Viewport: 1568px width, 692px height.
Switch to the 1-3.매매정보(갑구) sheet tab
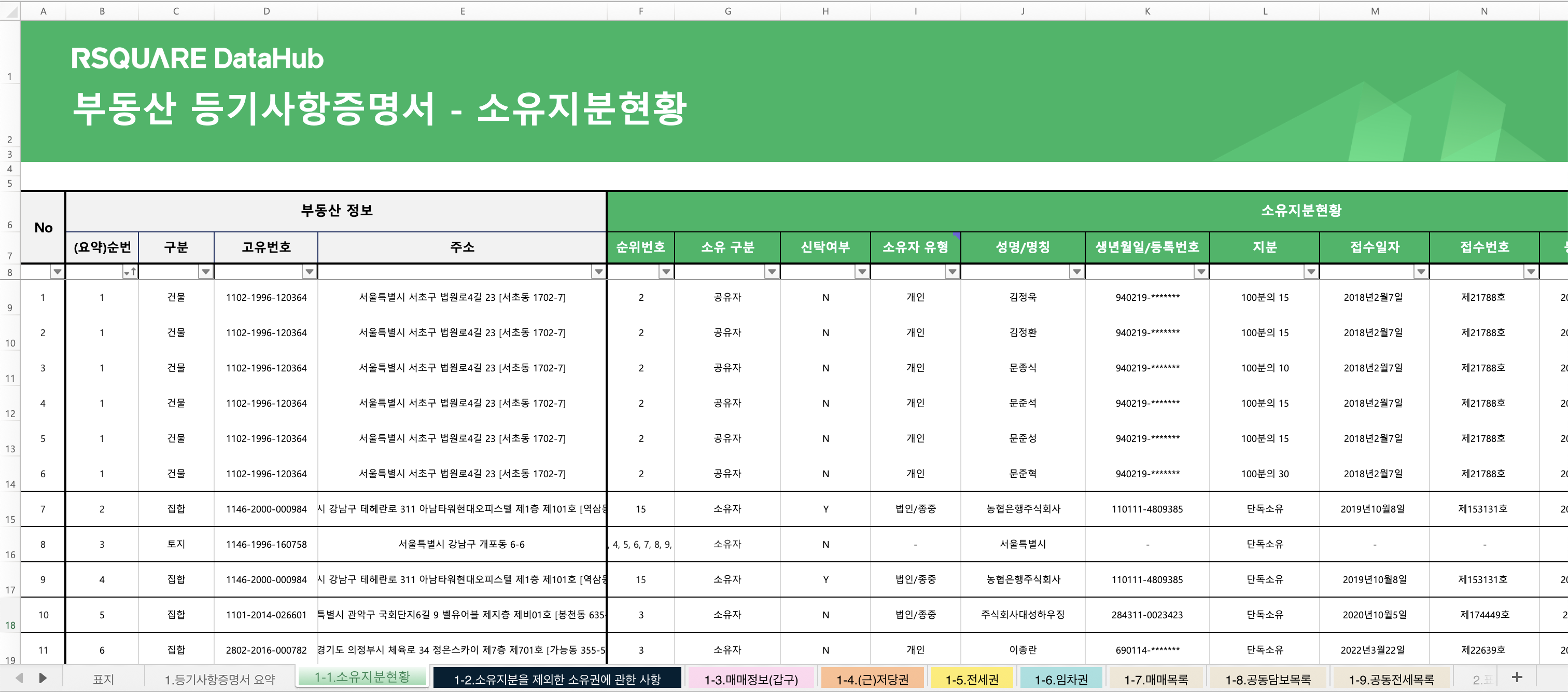750,679
